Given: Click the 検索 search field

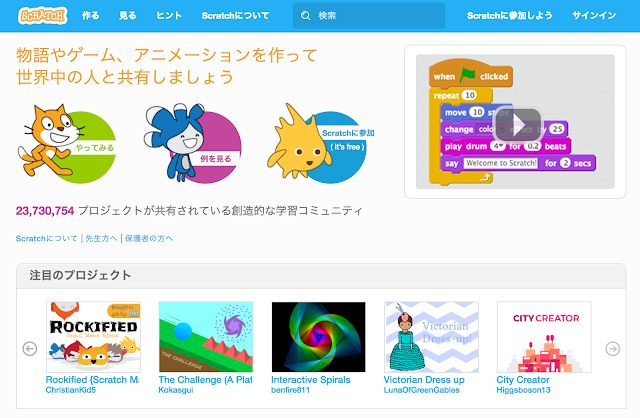Looking at the screenshot, I should tap(369, 16).
